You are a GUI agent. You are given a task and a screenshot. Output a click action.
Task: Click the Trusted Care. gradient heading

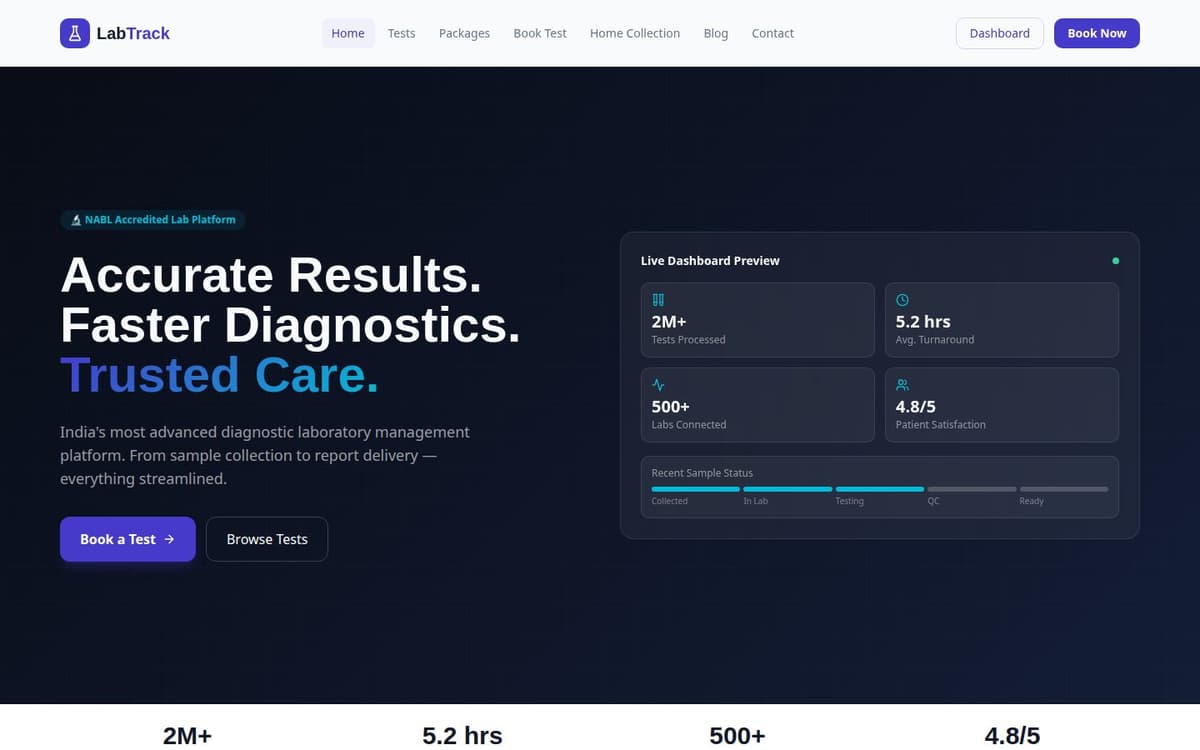(x=220, y=375)
